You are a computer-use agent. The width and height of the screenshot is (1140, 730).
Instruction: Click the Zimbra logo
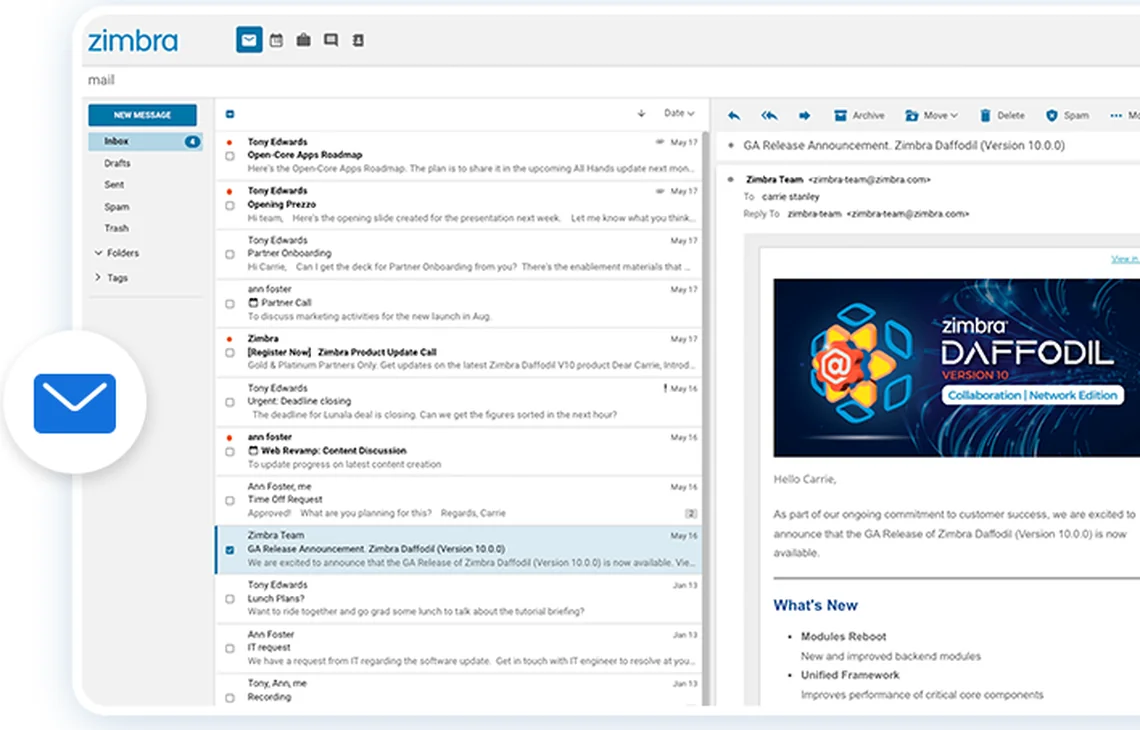[132, 41]
